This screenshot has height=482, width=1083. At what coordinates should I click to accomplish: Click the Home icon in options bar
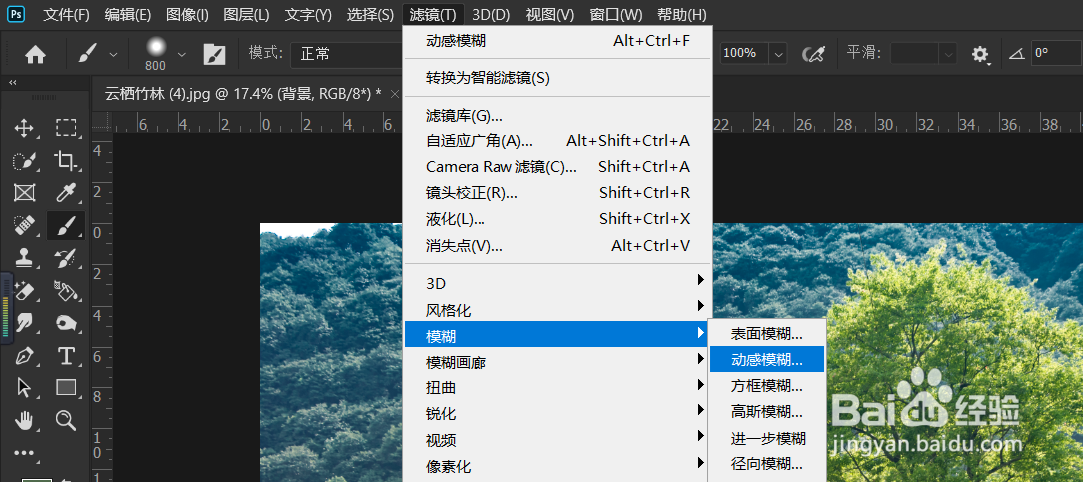coord(35,54)
